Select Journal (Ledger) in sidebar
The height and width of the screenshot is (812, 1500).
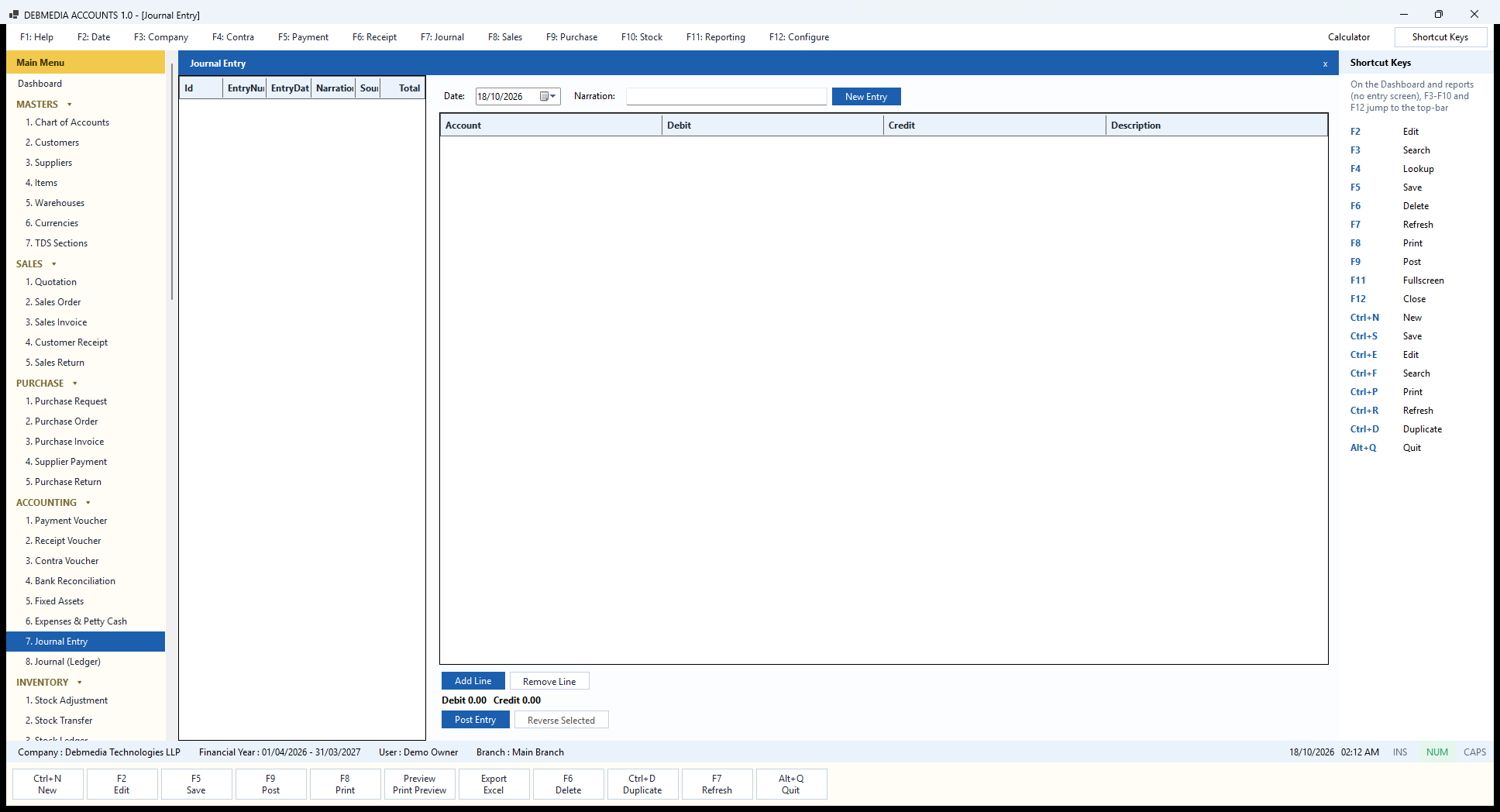(85, 662)
